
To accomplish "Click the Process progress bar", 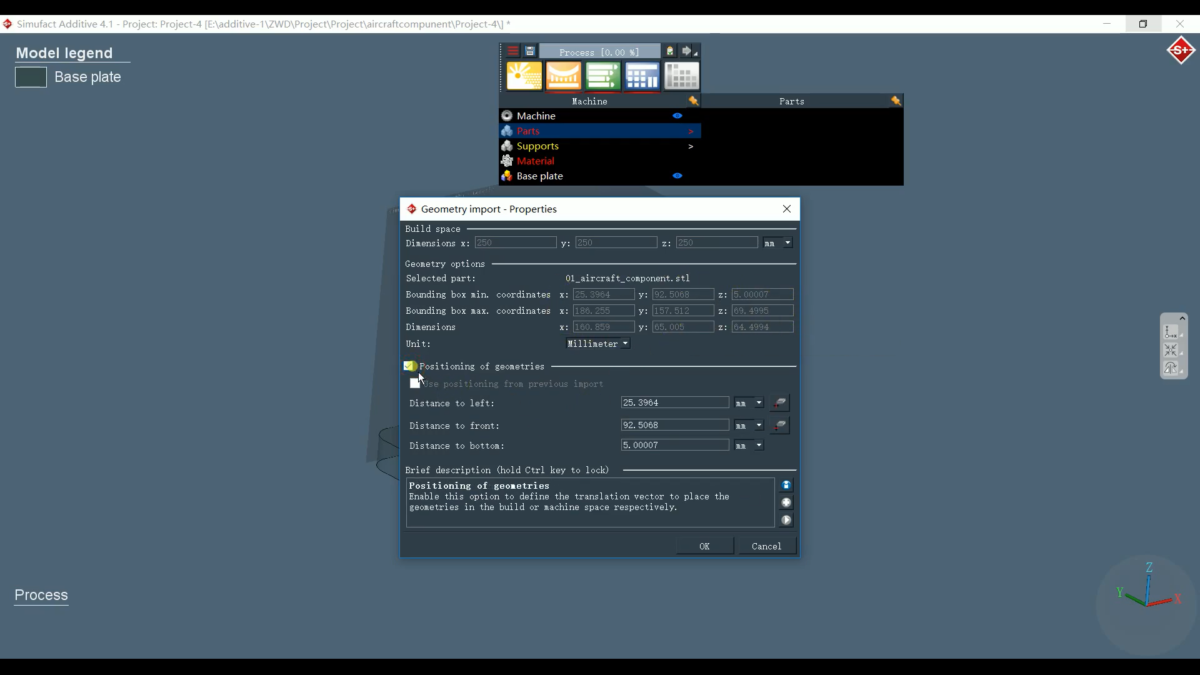I will click(599, 52).
